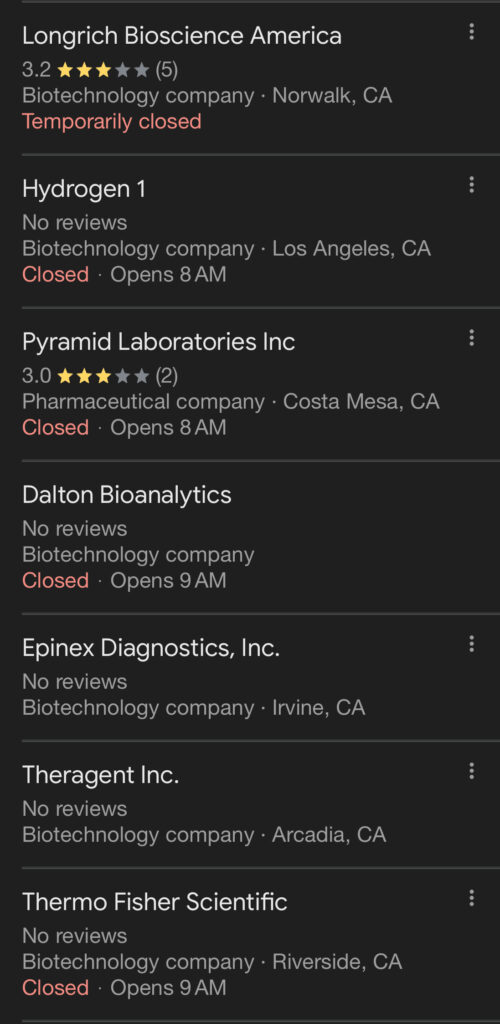Viewport: 500px width, 1024px height.
Task: Tap the overflow menu beside Pyramid Laboratories Inc
Action: [x=471, y=338]
